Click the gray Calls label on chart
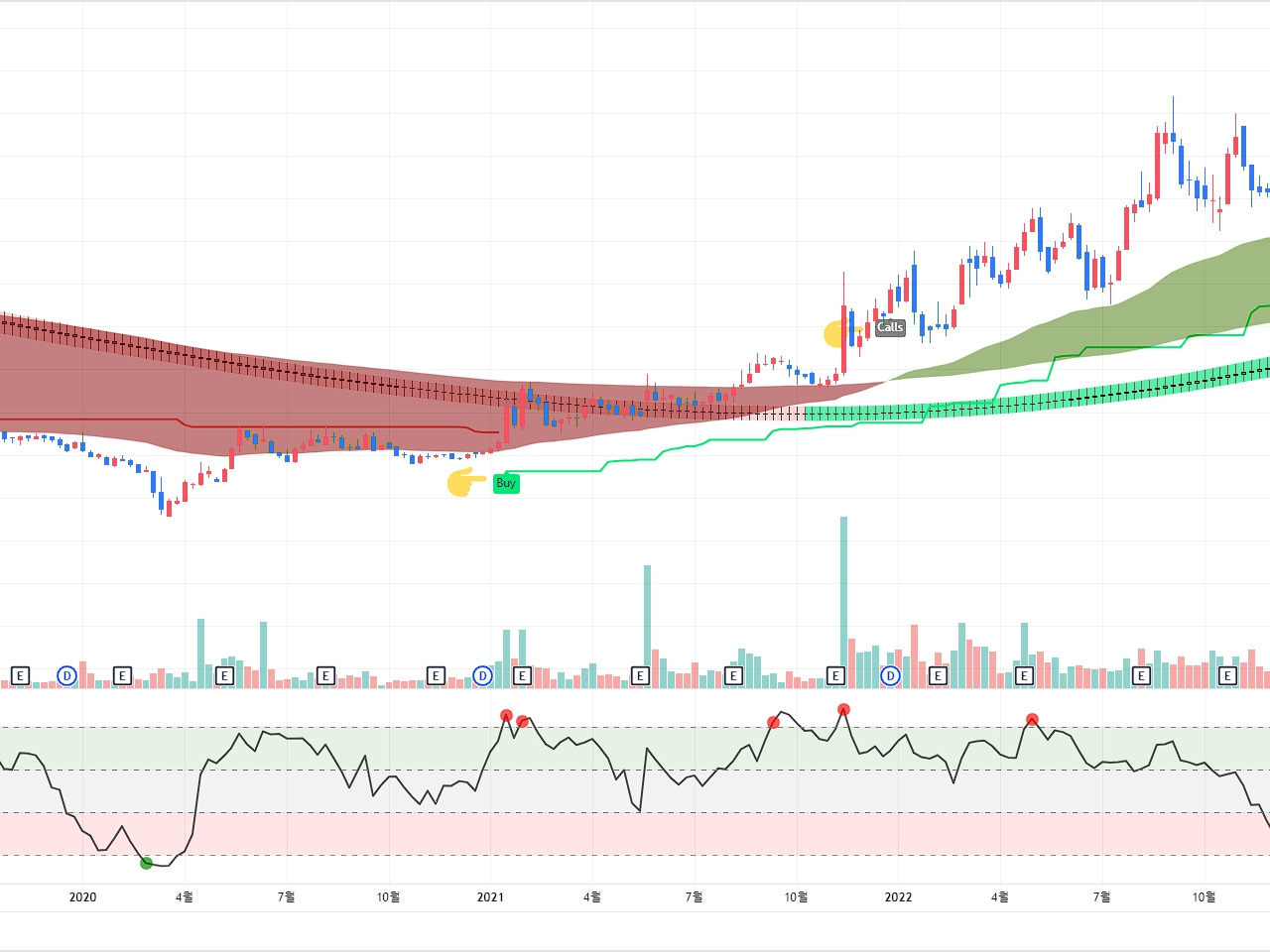 pos(890,327)
